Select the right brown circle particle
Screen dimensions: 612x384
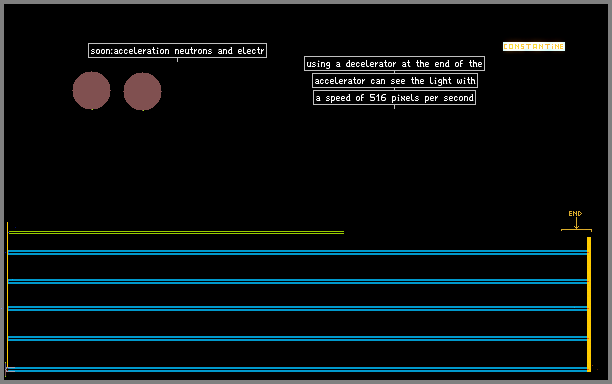(x=142, y=91)
